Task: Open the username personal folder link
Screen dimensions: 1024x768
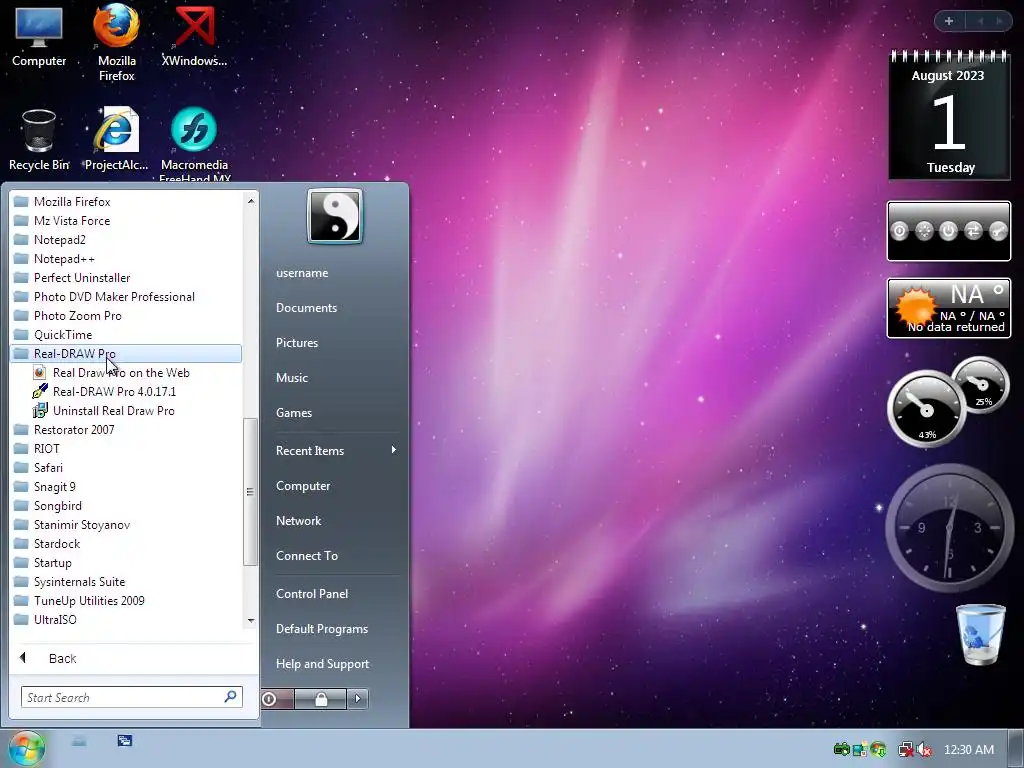Action: point(302,273)
